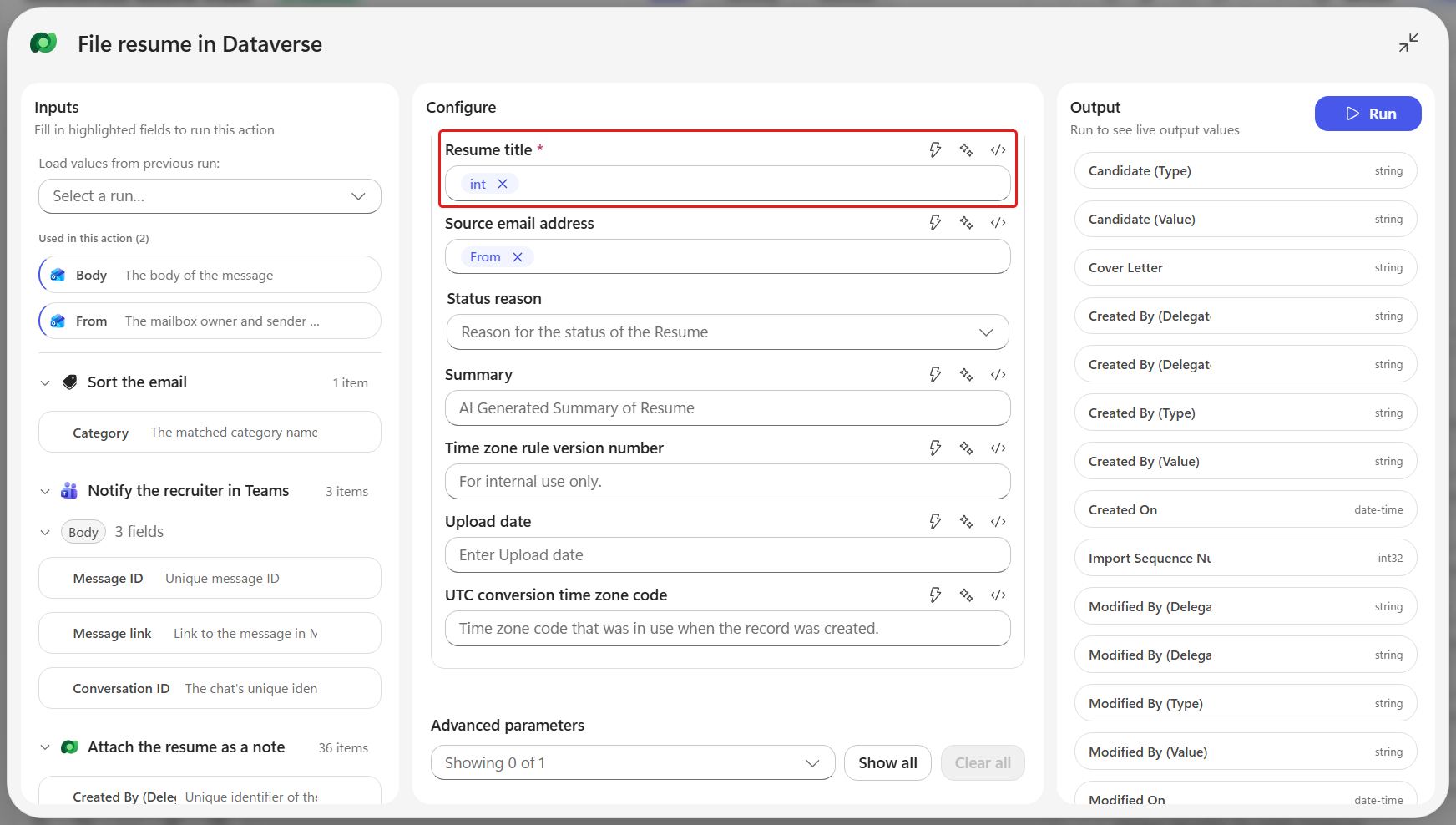The image size is (1456, 825).
Task: Run the action with the Run button
Action: click(x=1368, y=114)
